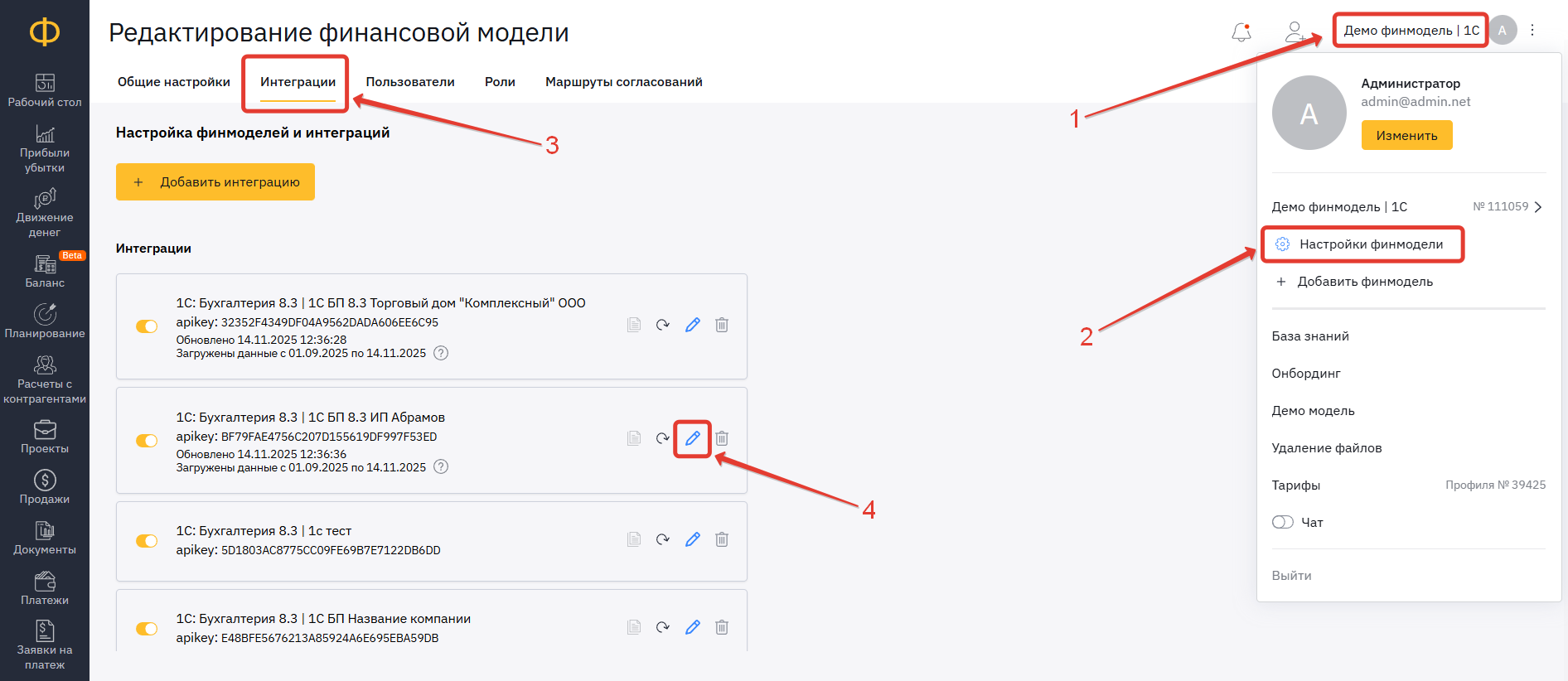1568x681 pixels.
Task: Delete the Торговый дом "Комплексный" integration
Action: [x=722, y=325]
